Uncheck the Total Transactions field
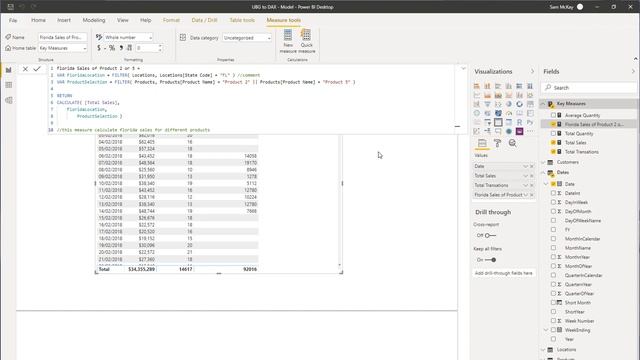The image size is (640, 360). (x=553, y=152)
